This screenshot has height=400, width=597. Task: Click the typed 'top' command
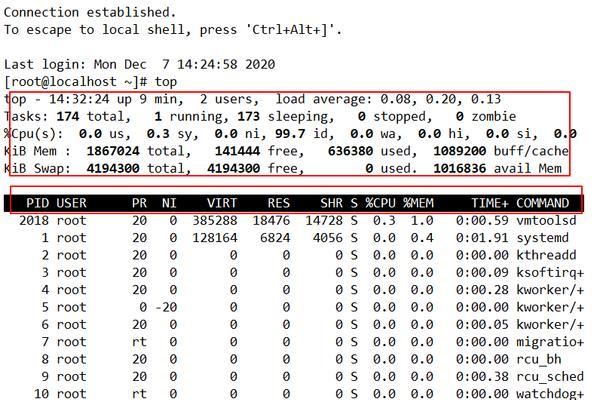tap(166, 82)
